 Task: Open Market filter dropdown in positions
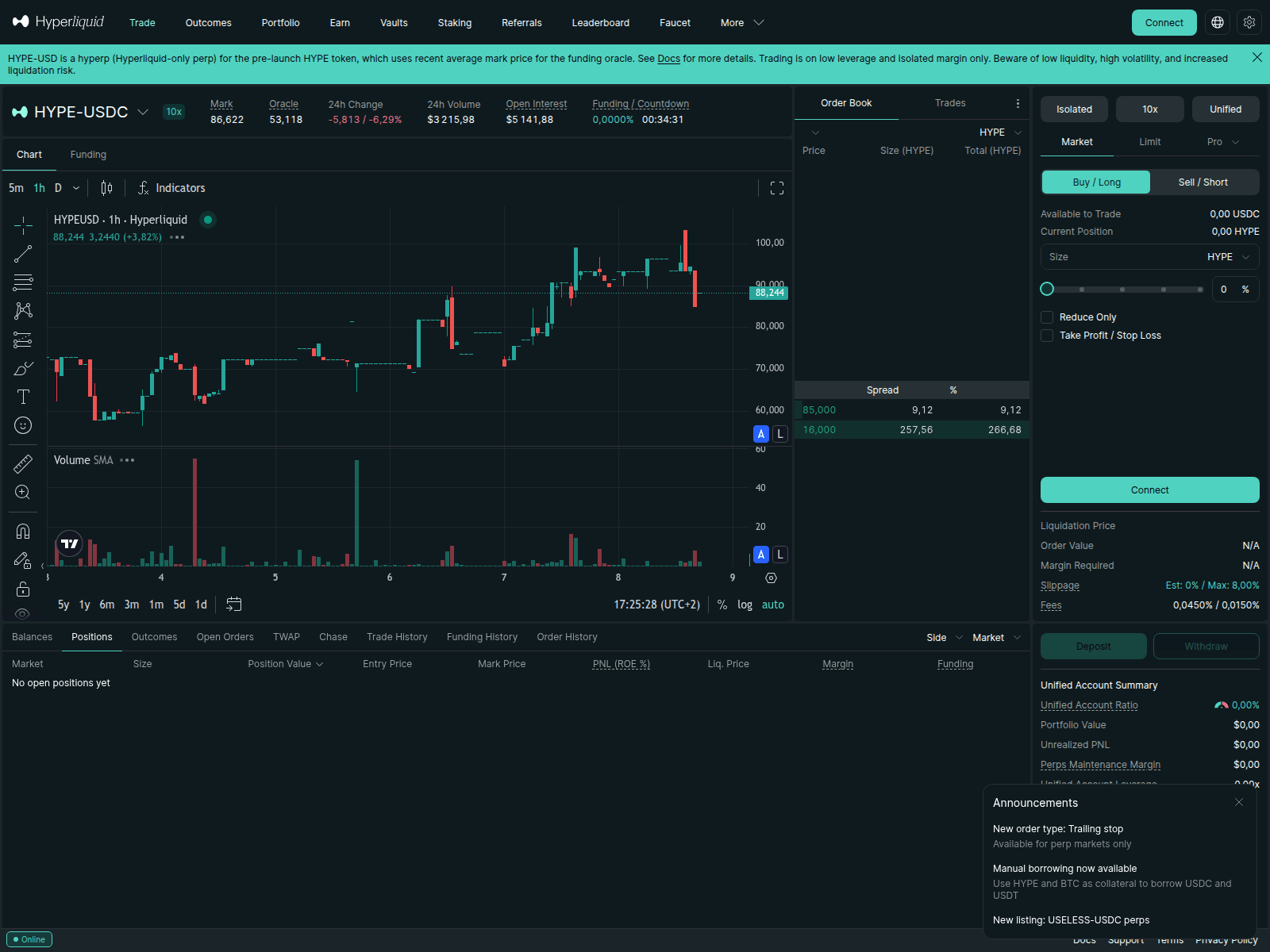(x=996, y=638)
